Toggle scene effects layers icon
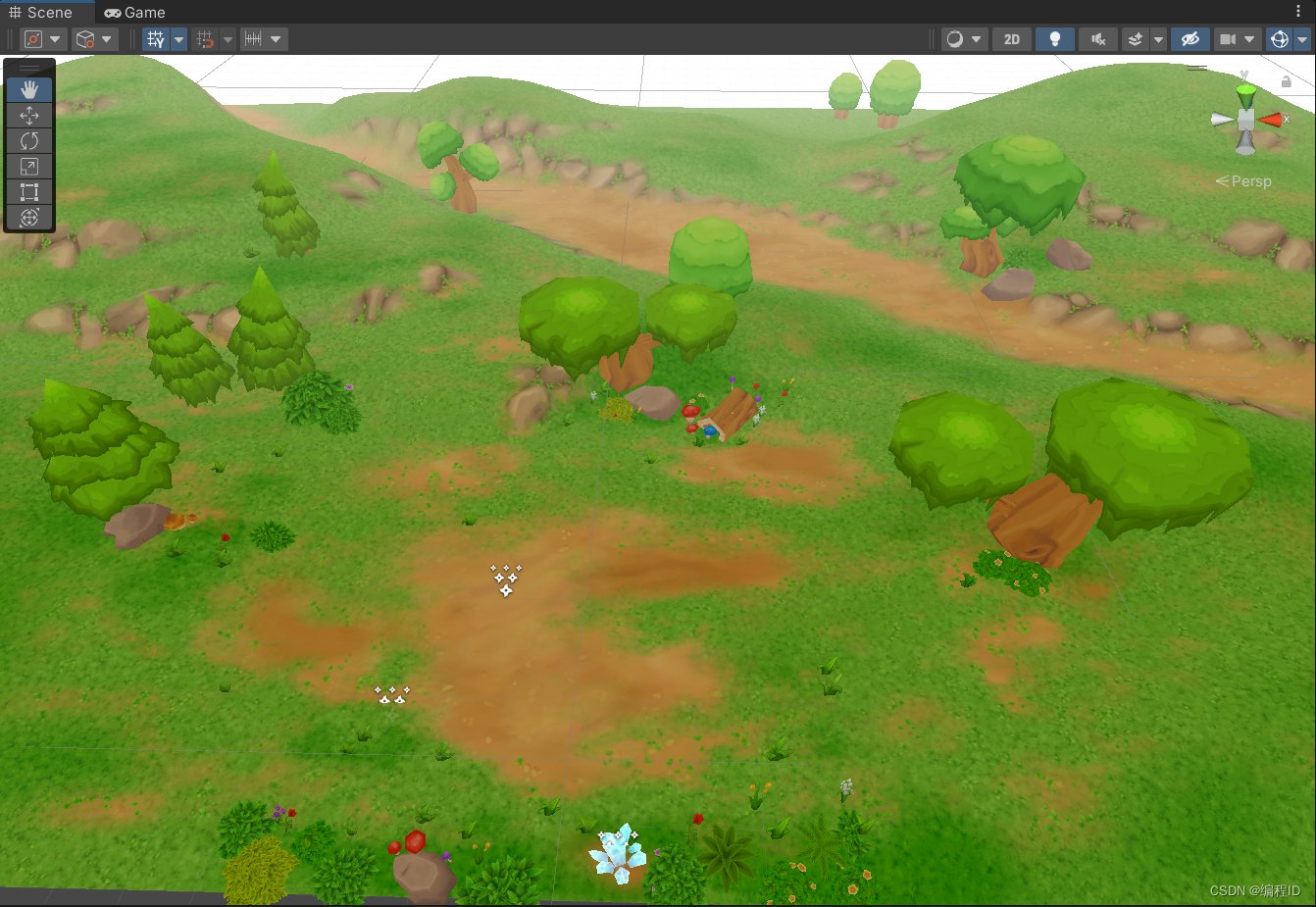The width and height of the screenshot is (1316, 907). 1136,39
